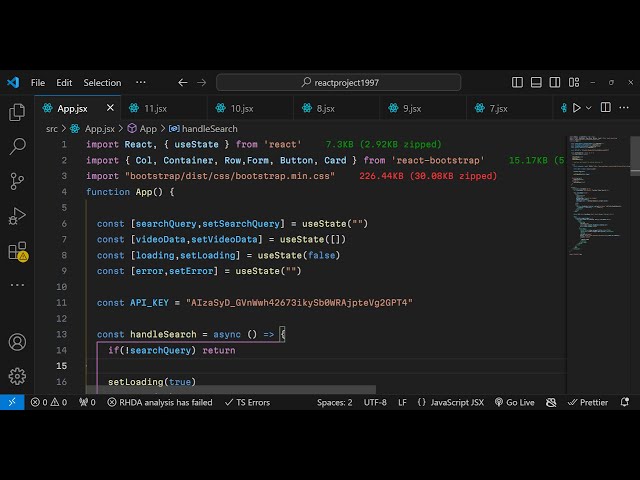The image size is (640, 480).
Task: Click Go Live in status bar
Action: tap(514, 402)
